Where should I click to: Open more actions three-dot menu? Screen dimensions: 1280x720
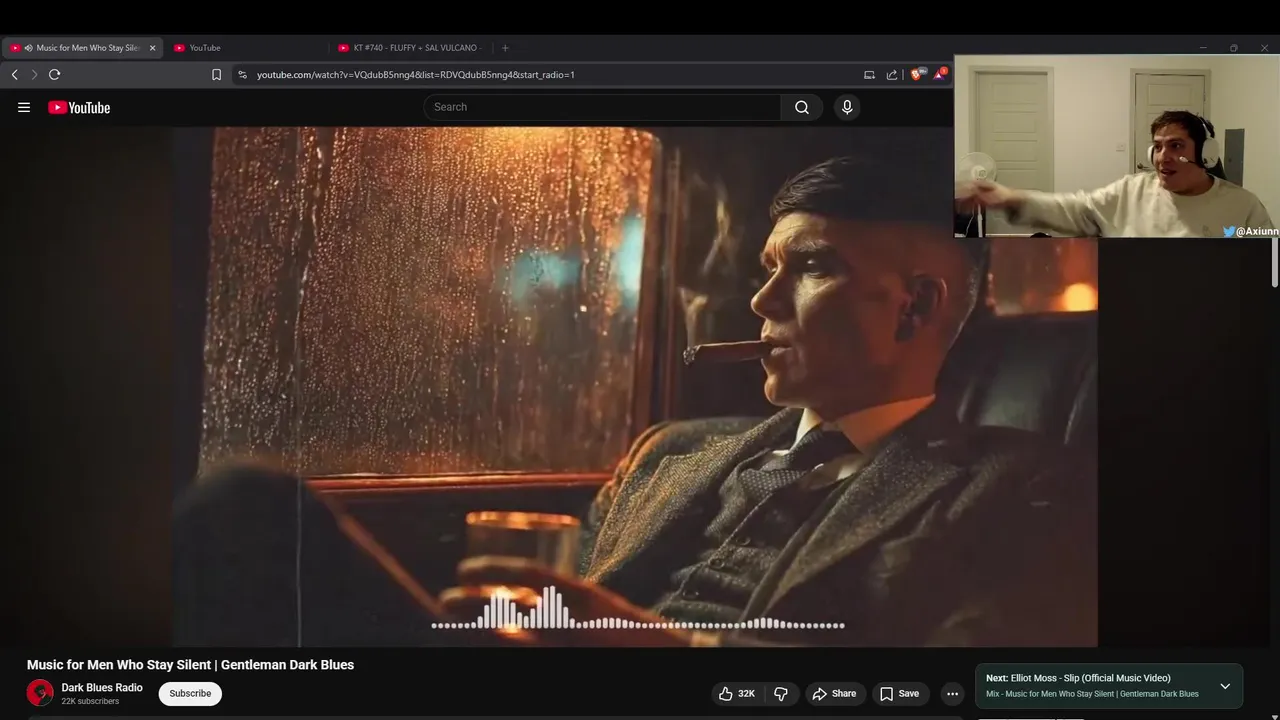pos(952,693)
